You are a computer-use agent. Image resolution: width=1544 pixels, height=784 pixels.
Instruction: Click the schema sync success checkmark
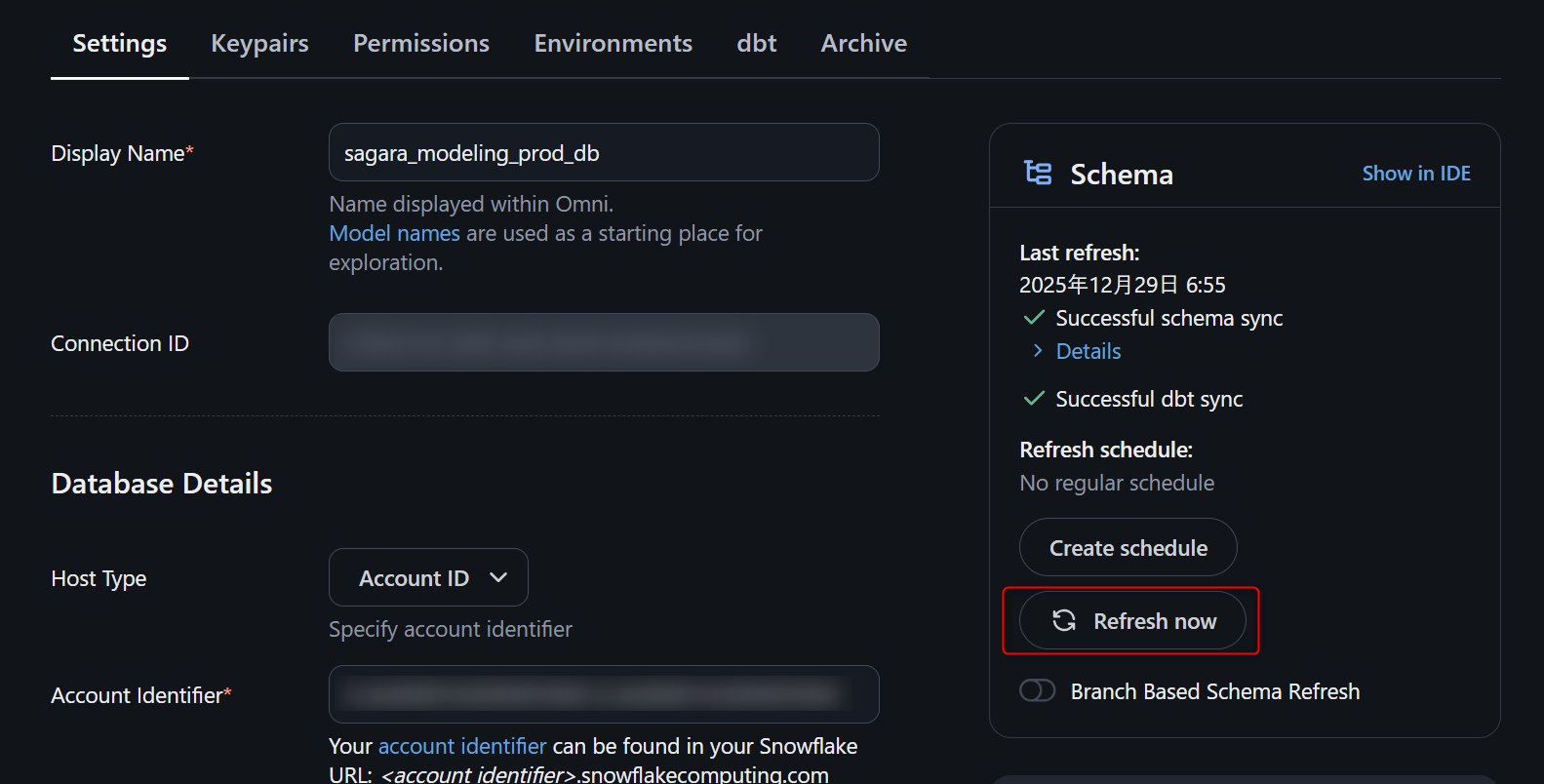pos(1034,318)
